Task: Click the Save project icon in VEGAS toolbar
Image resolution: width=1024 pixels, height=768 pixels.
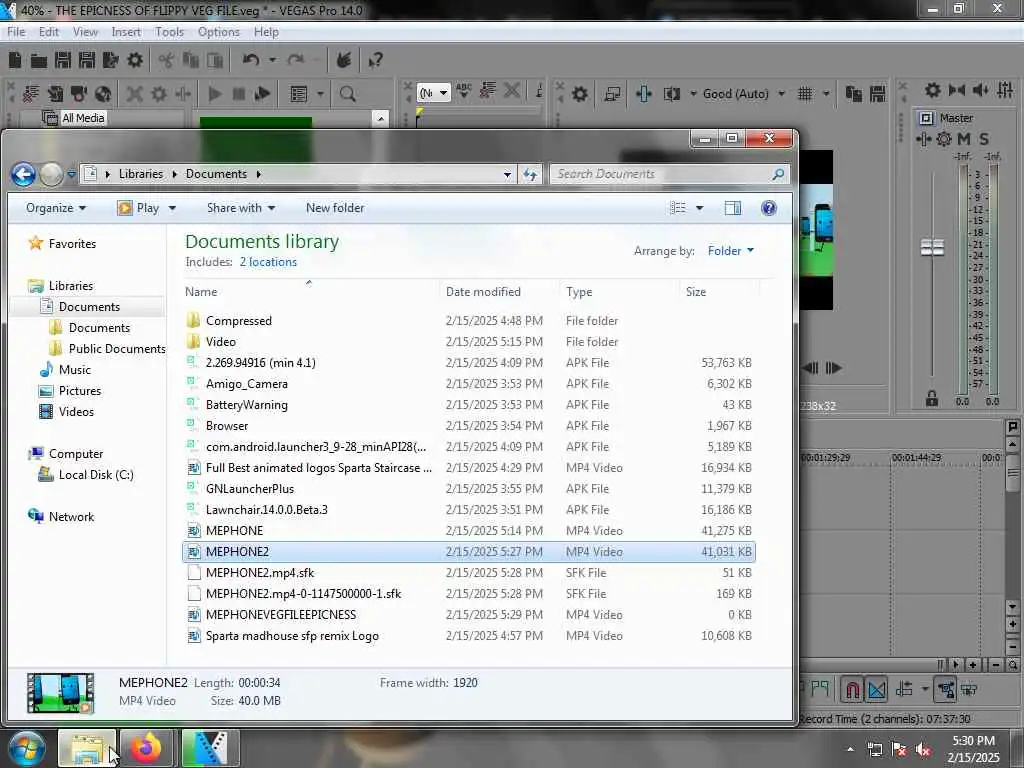Action: click(63, 60)
